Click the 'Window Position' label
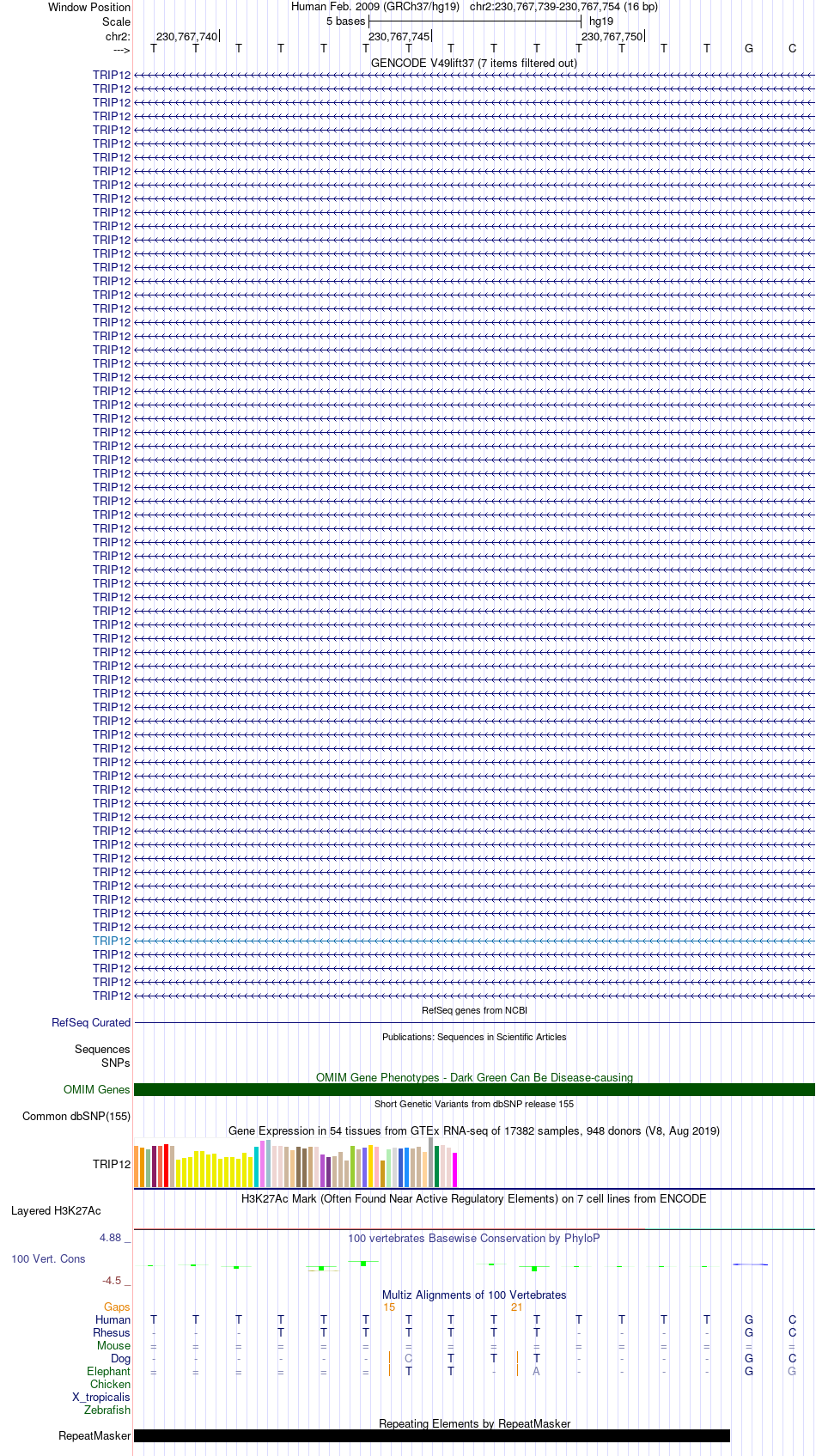Viewport: 816px width, 1456px height. (89, 7)
